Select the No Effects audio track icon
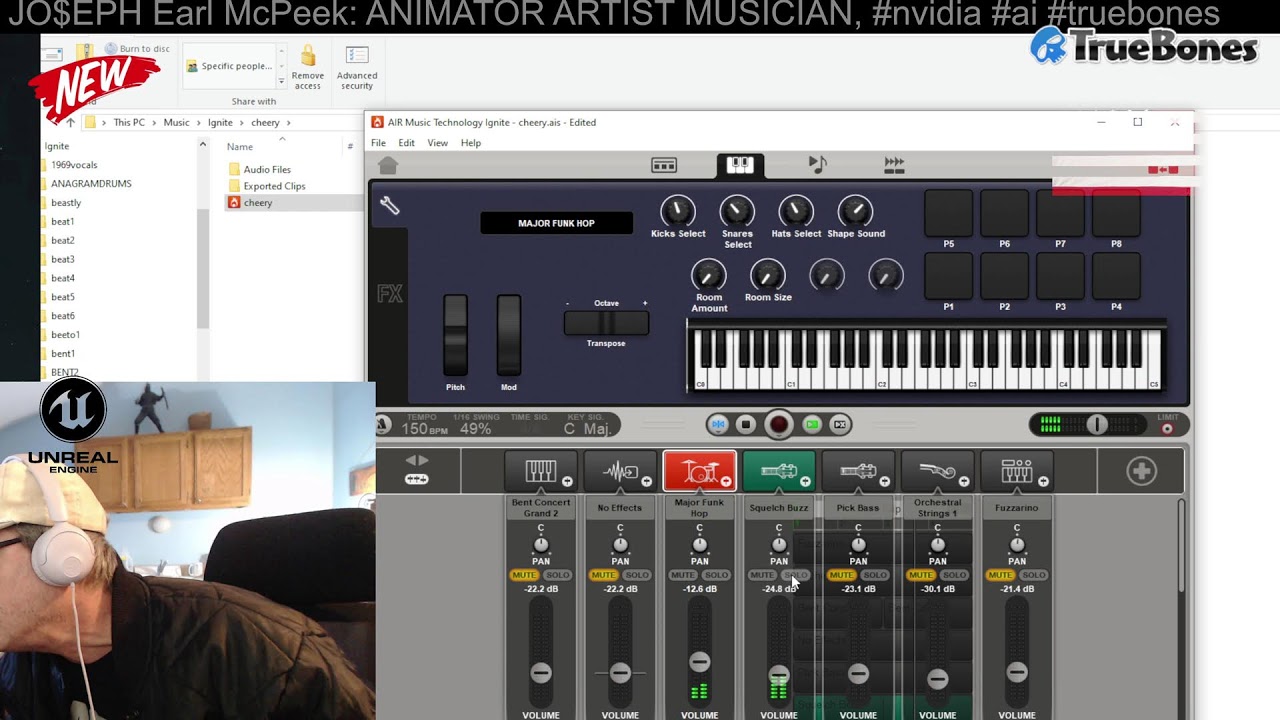1280x720 pixels. click(620, 471)
